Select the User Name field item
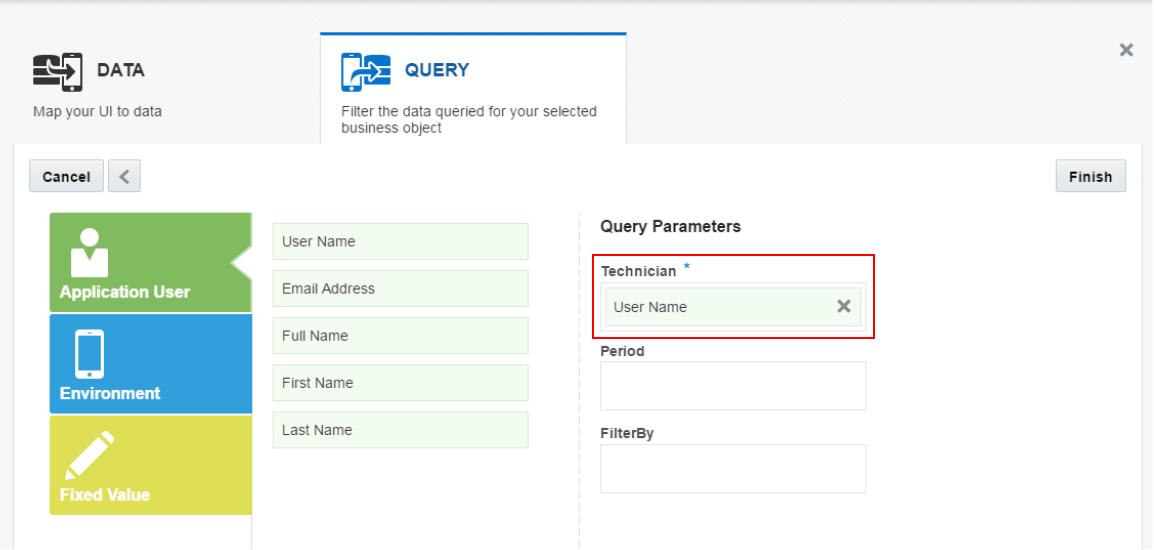Image resolution: width=1154 pixels, height=550 pixels. [x=400, y=242]
